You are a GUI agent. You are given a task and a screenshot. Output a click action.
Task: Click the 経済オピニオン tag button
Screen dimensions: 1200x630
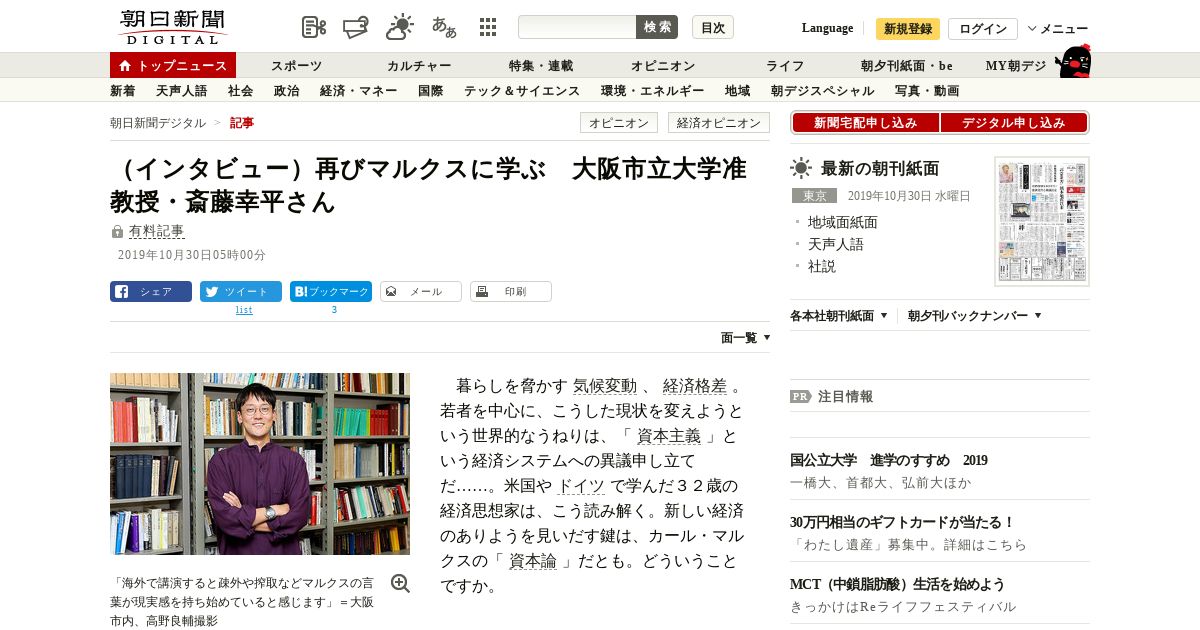[719, 123]
